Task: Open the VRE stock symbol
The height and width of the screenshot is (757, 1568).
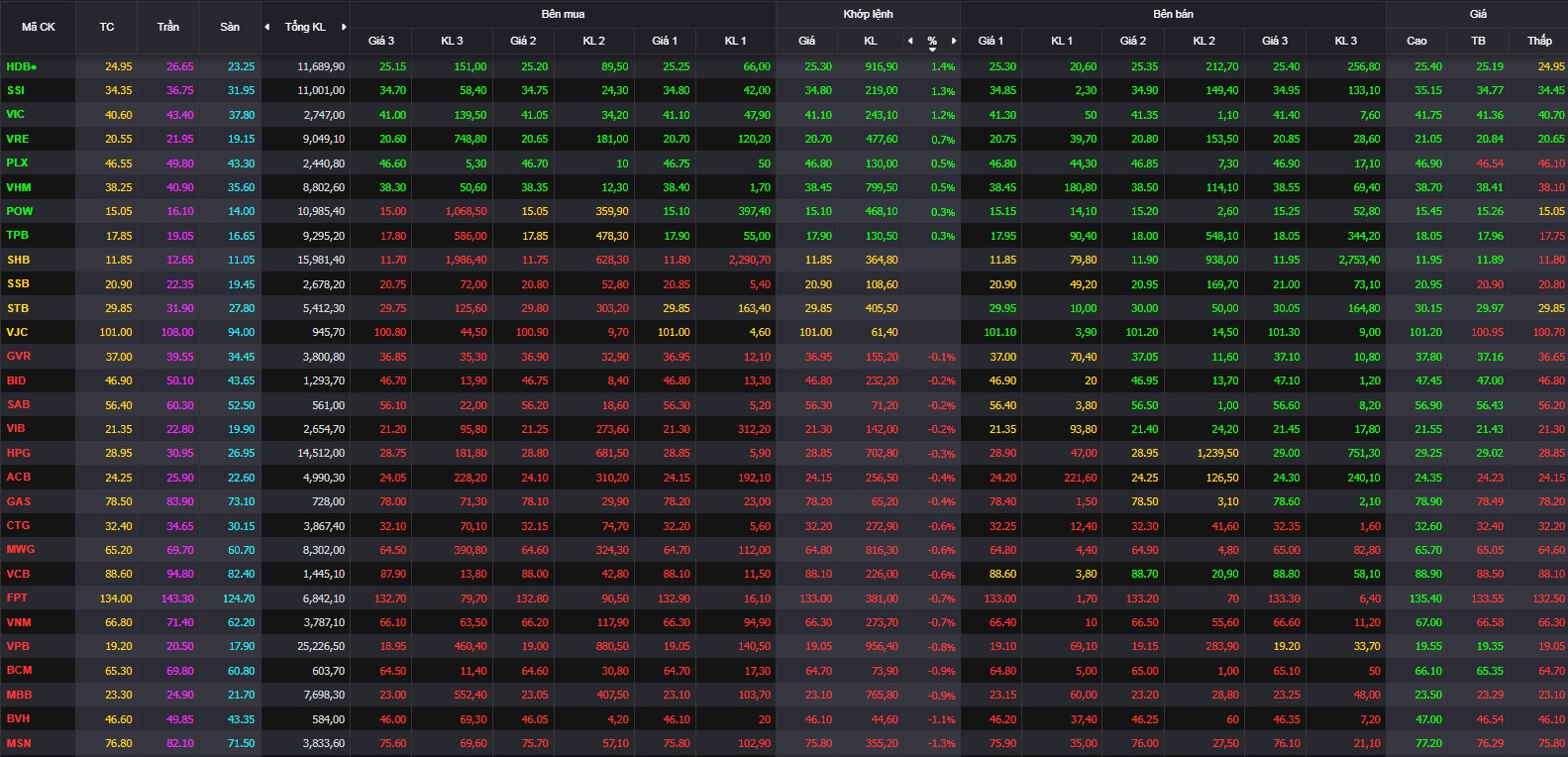Action: pyautogui.click(x=18, y=139)
